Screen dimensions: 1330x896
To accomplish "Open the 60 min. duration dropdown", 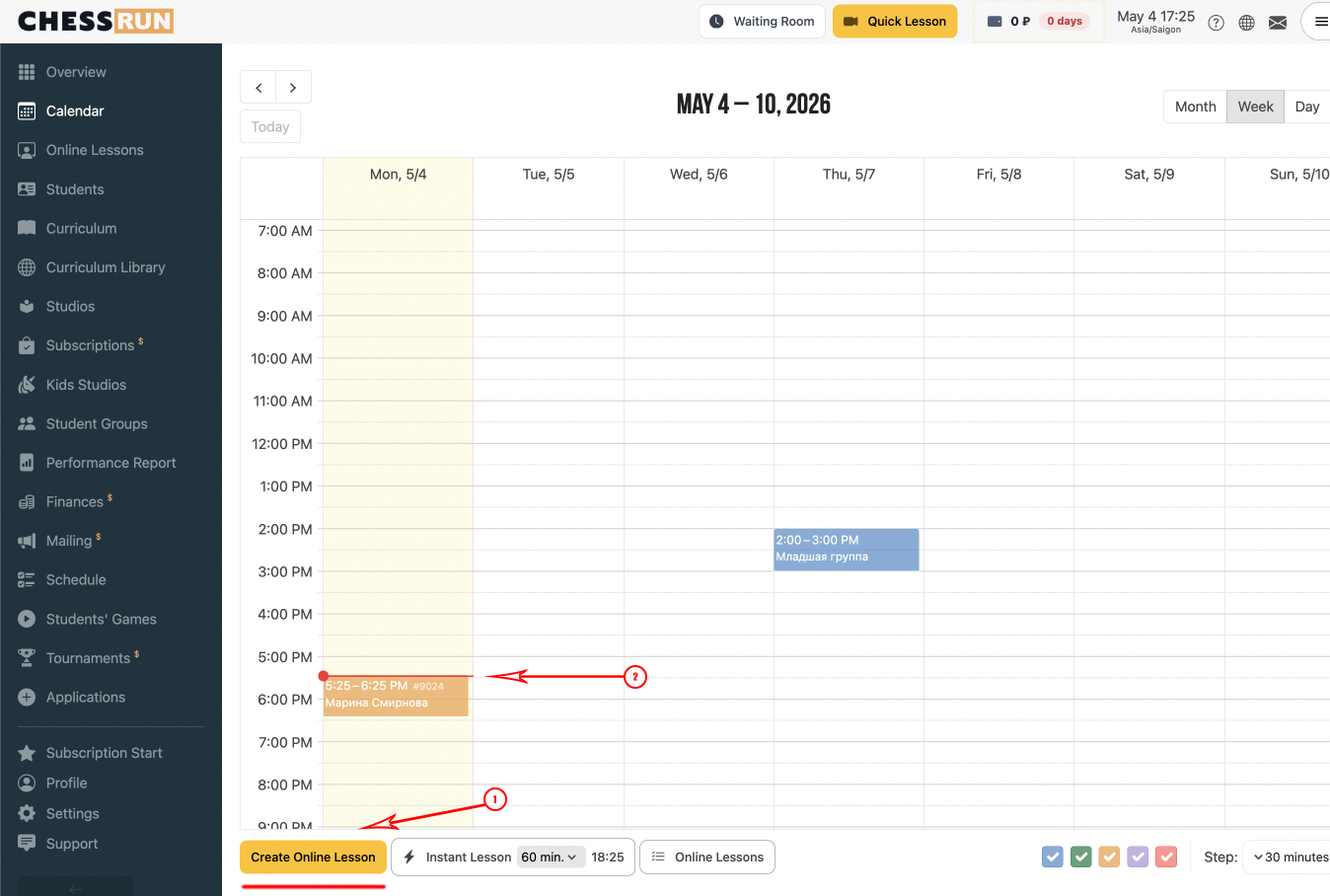I will pyautogui.click(x=551, y=857).
